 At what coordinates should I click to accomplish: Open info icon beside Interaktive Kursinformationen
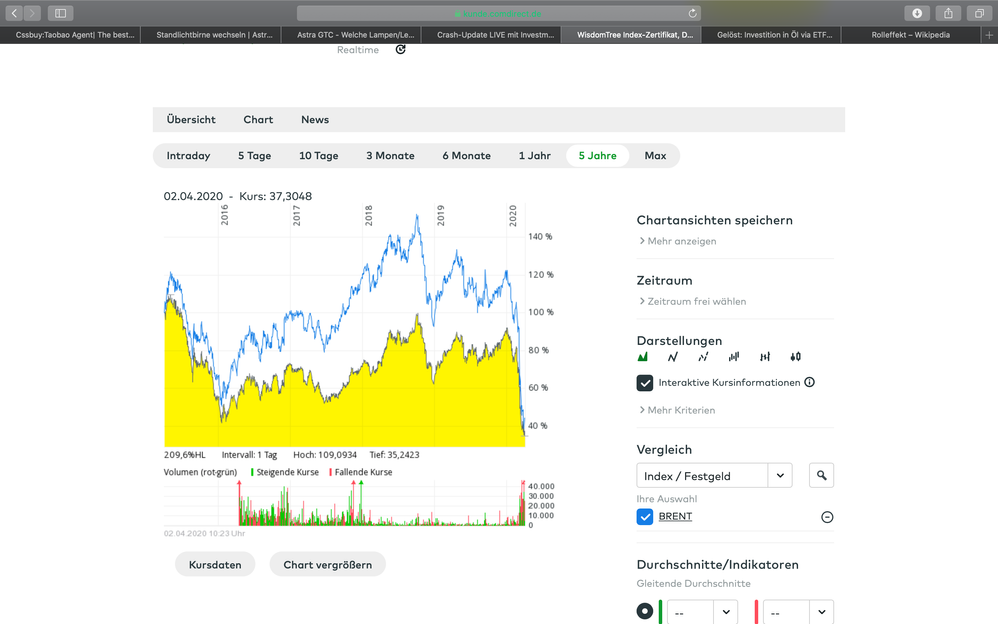tap(810, 382)
